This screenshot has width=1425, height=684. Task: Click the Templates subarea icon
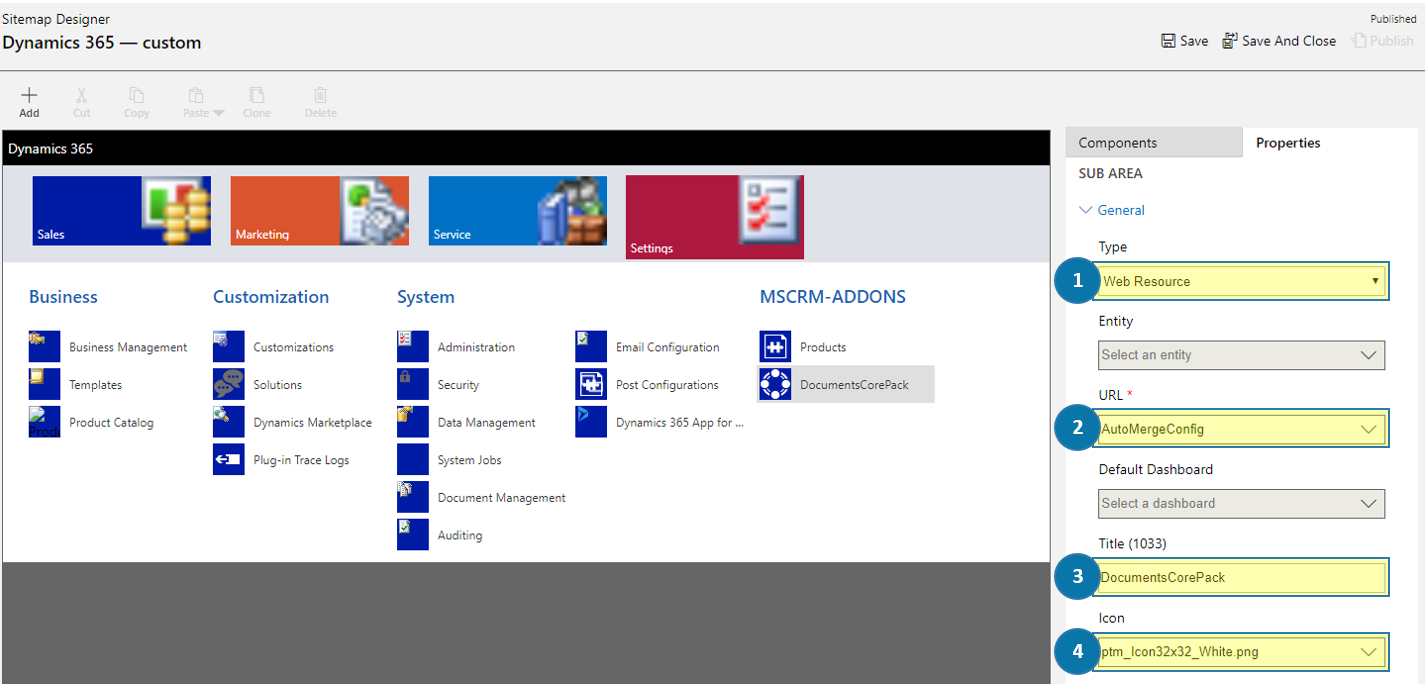click(45, 384)
